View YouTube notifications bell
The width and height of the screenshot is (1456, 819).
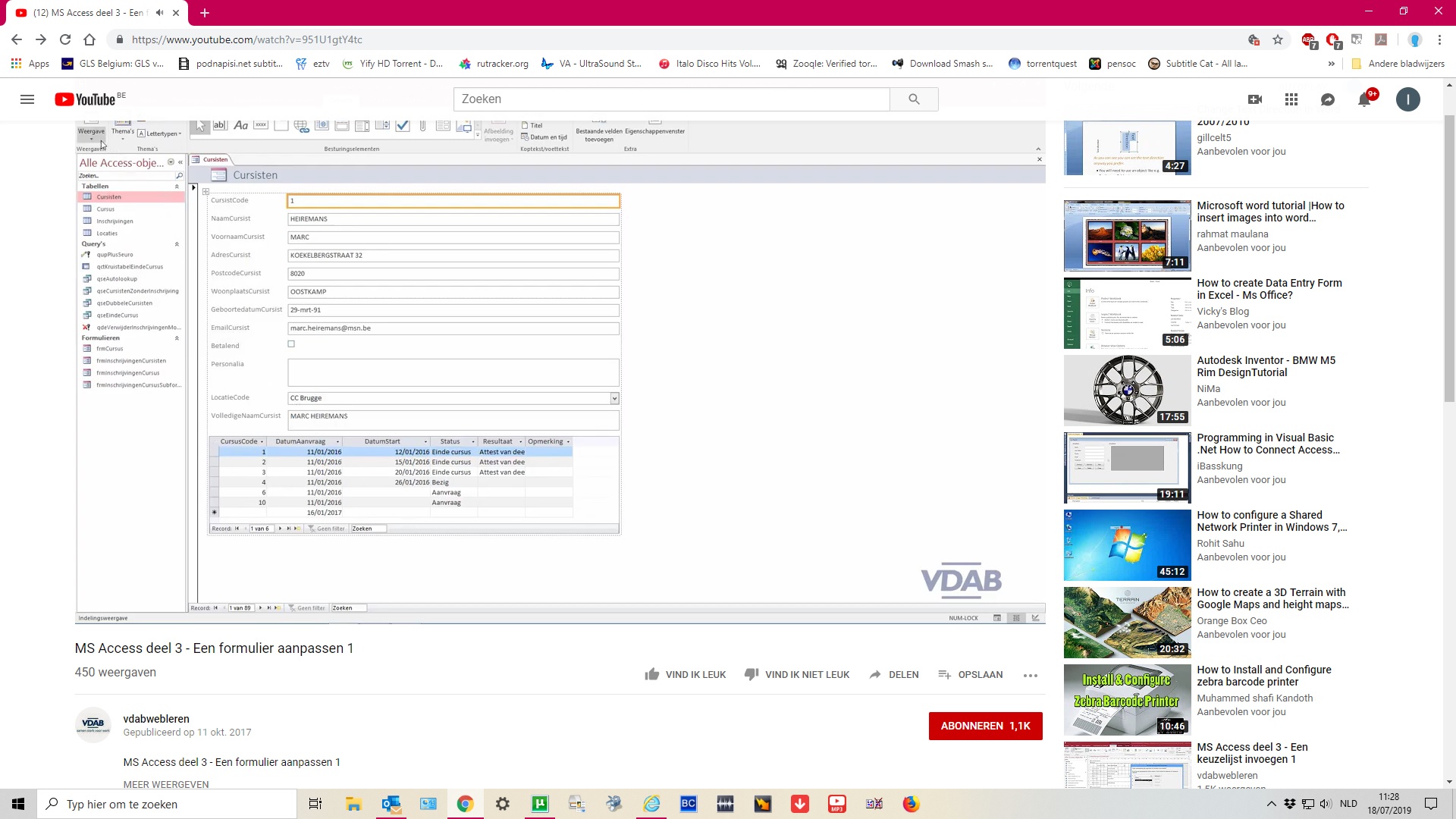pos(1365,99)
